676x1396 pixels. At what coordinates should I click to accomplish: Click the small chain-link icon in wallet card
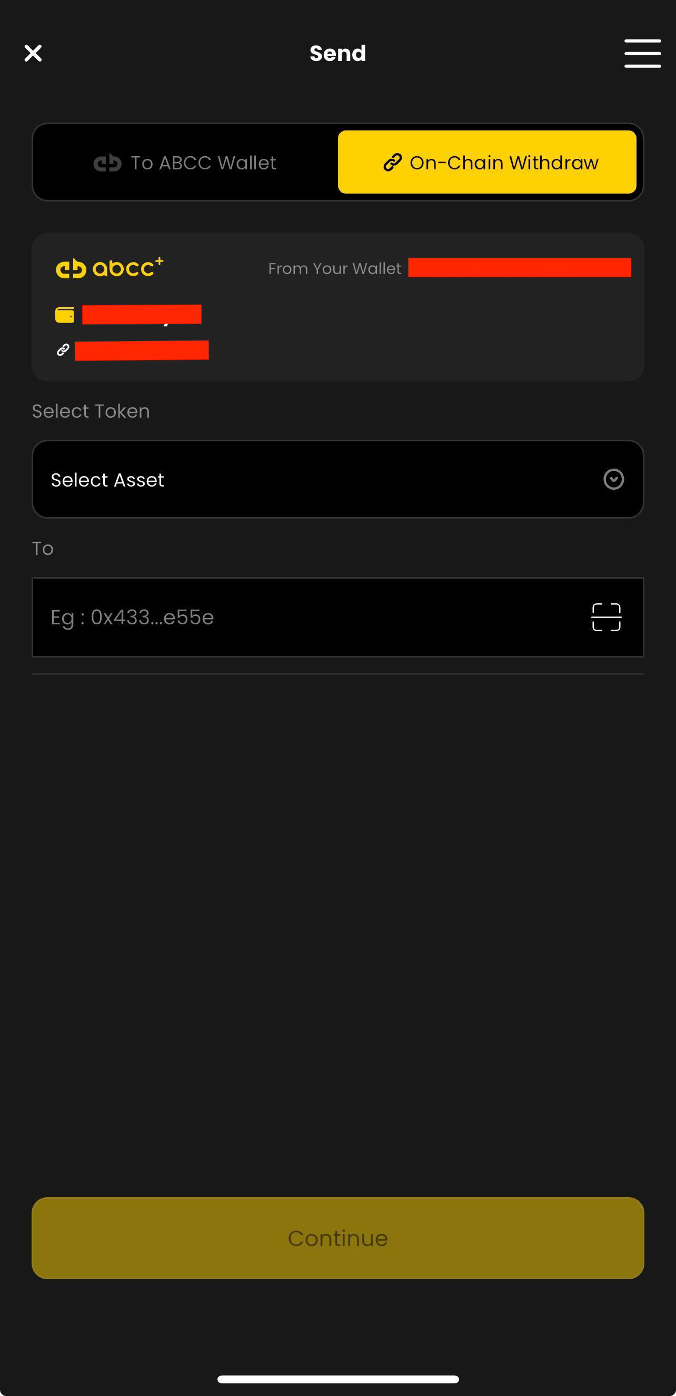[x=63, y=350]
